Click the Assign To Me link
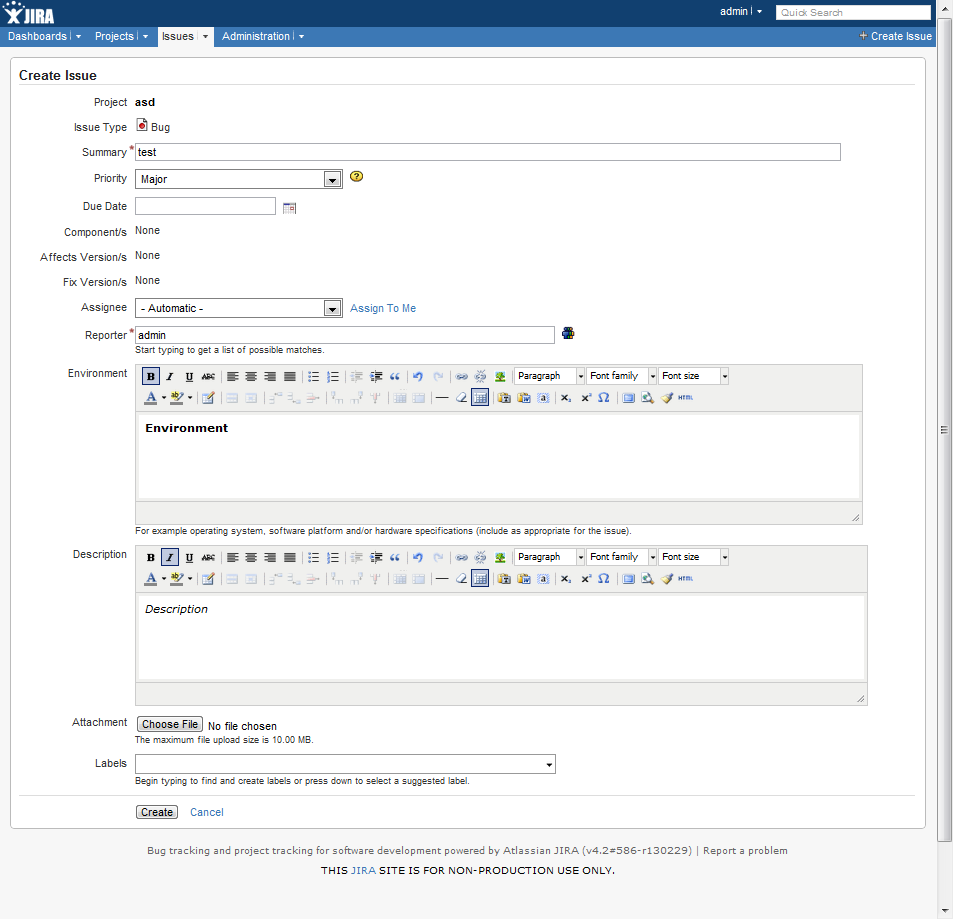The width and height of the screenshot is (953, 919). [x=383, y=308]
